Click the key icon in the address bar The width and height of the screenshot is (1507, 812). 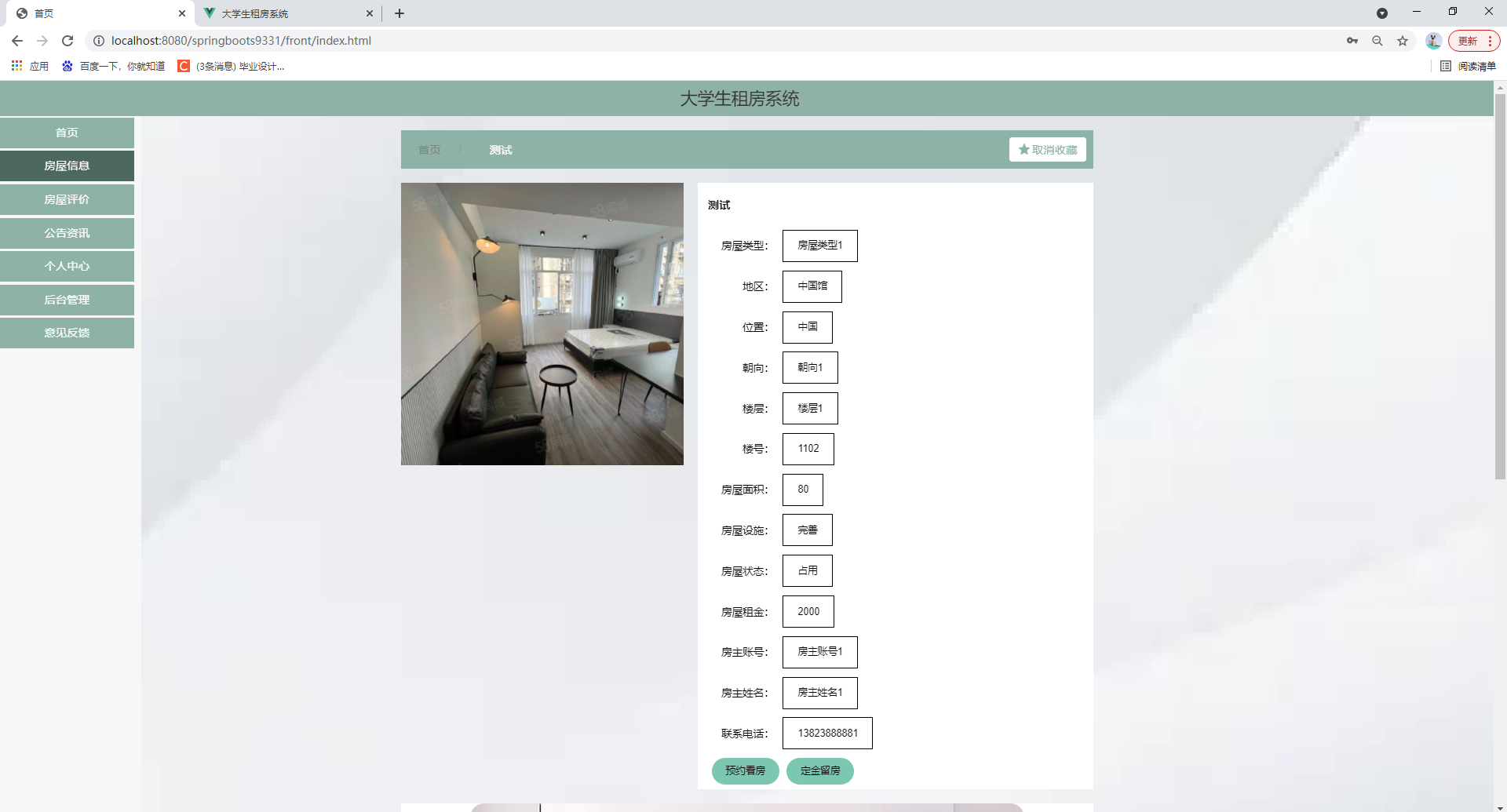(1352, 40)
